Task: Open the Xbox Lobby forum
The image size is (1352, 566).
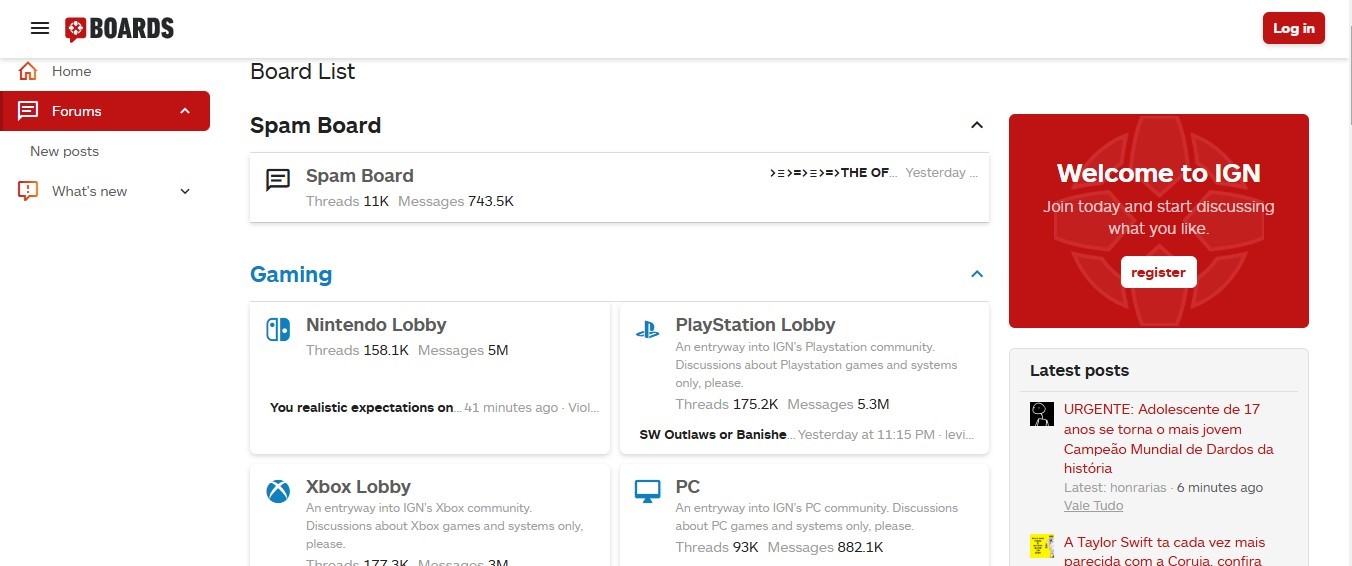Action: tap(358, 487)
